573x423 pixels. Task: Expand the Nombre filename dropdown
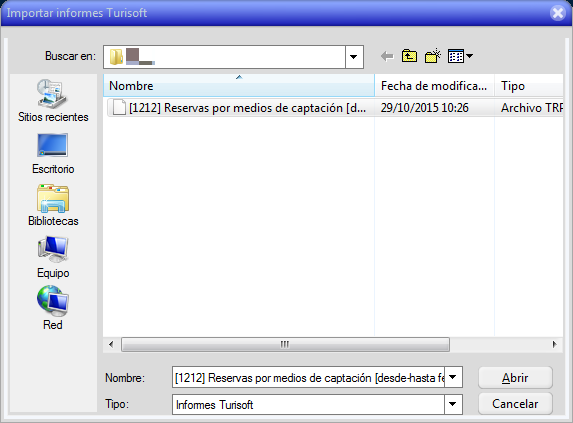pos(453,377)
